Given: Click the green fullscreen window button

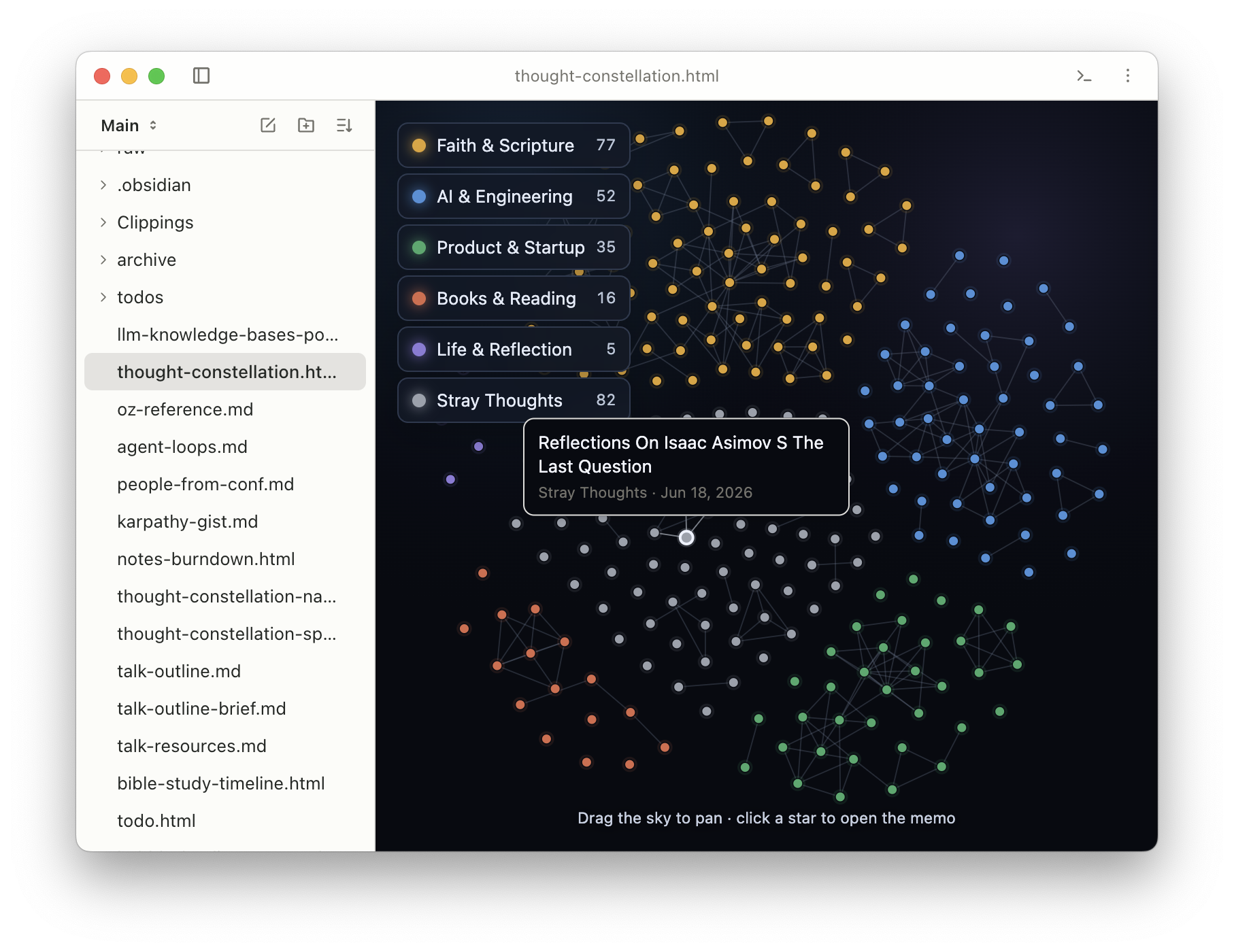Looking at the screenshot, I should [156, 75].
